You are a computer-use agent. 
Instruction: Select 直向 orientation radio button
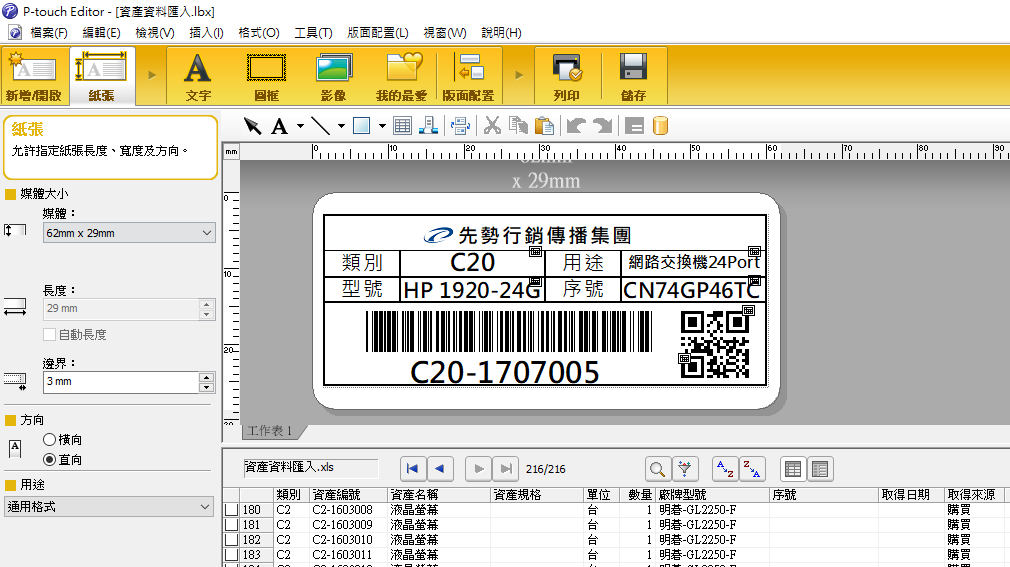coord(50,459)
